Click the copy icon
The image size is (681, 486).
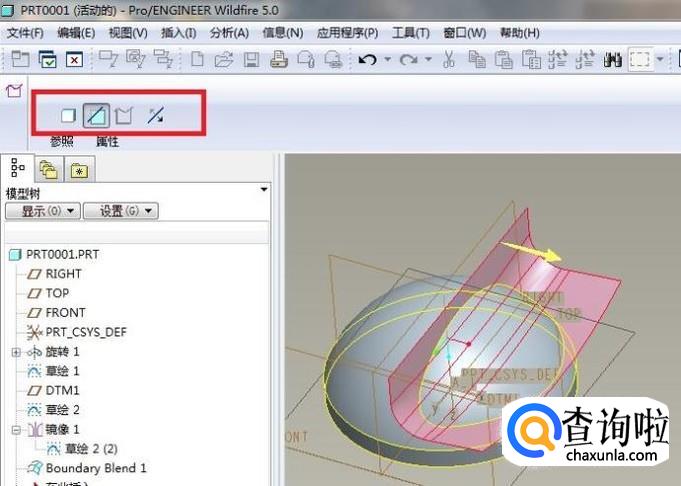click(477, 60)
